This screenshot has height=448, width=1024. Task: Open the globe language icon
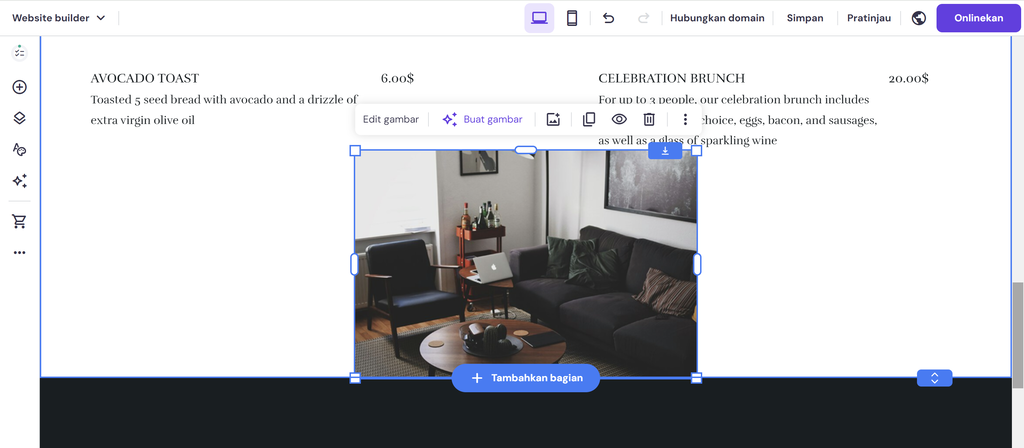pyautogui.click(x=919, y=18)
